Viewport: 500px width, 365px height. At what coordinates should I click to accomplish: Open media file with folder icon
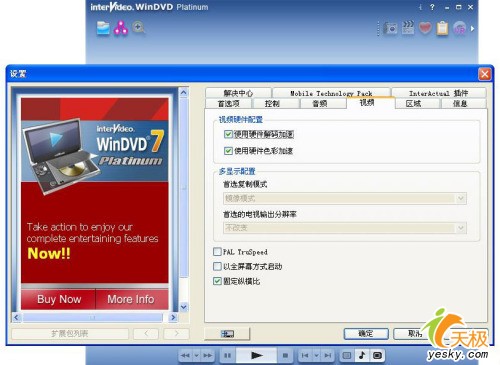point(103,28)
